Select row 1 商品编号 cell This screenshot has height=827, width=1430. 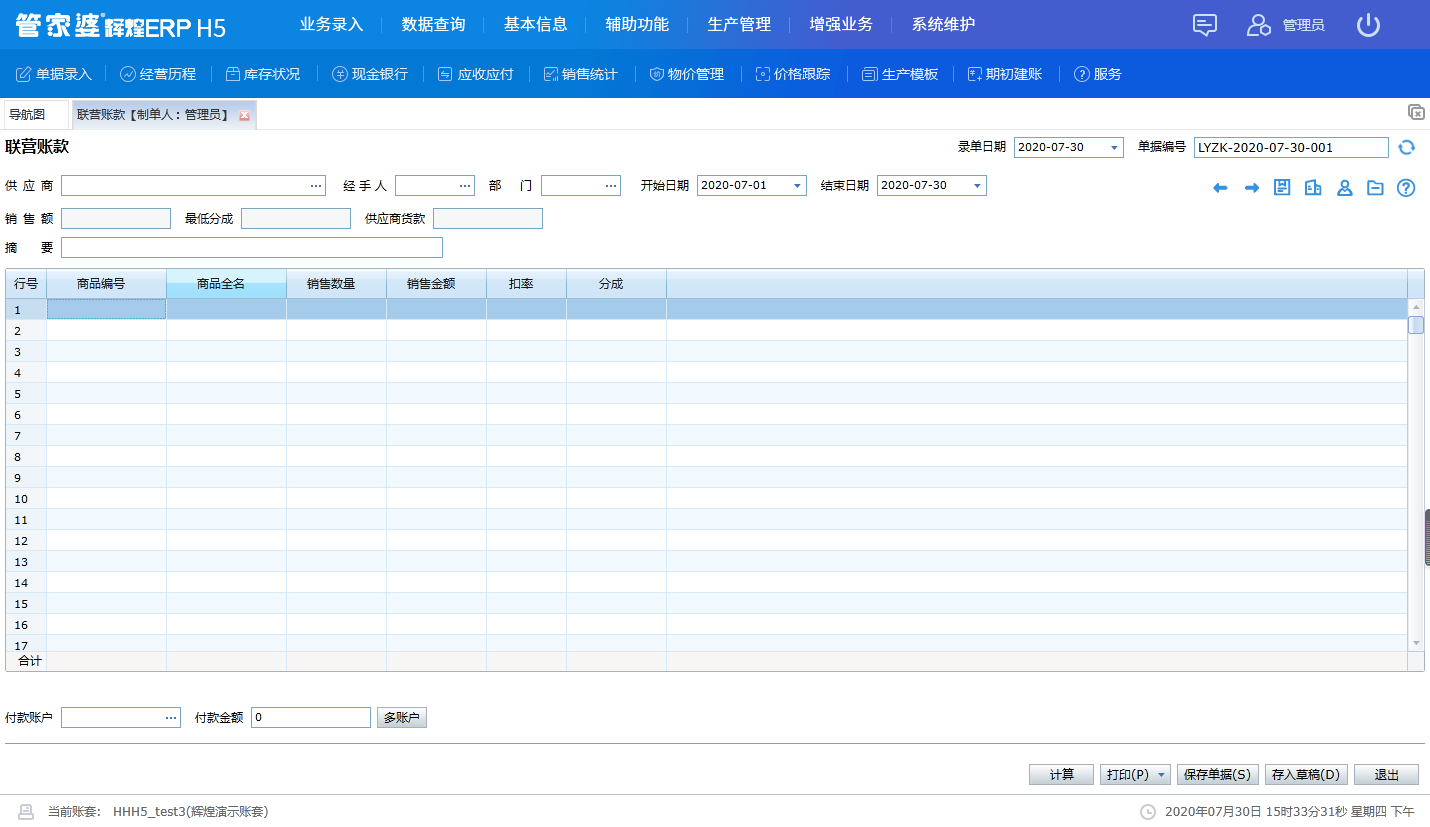106,310
